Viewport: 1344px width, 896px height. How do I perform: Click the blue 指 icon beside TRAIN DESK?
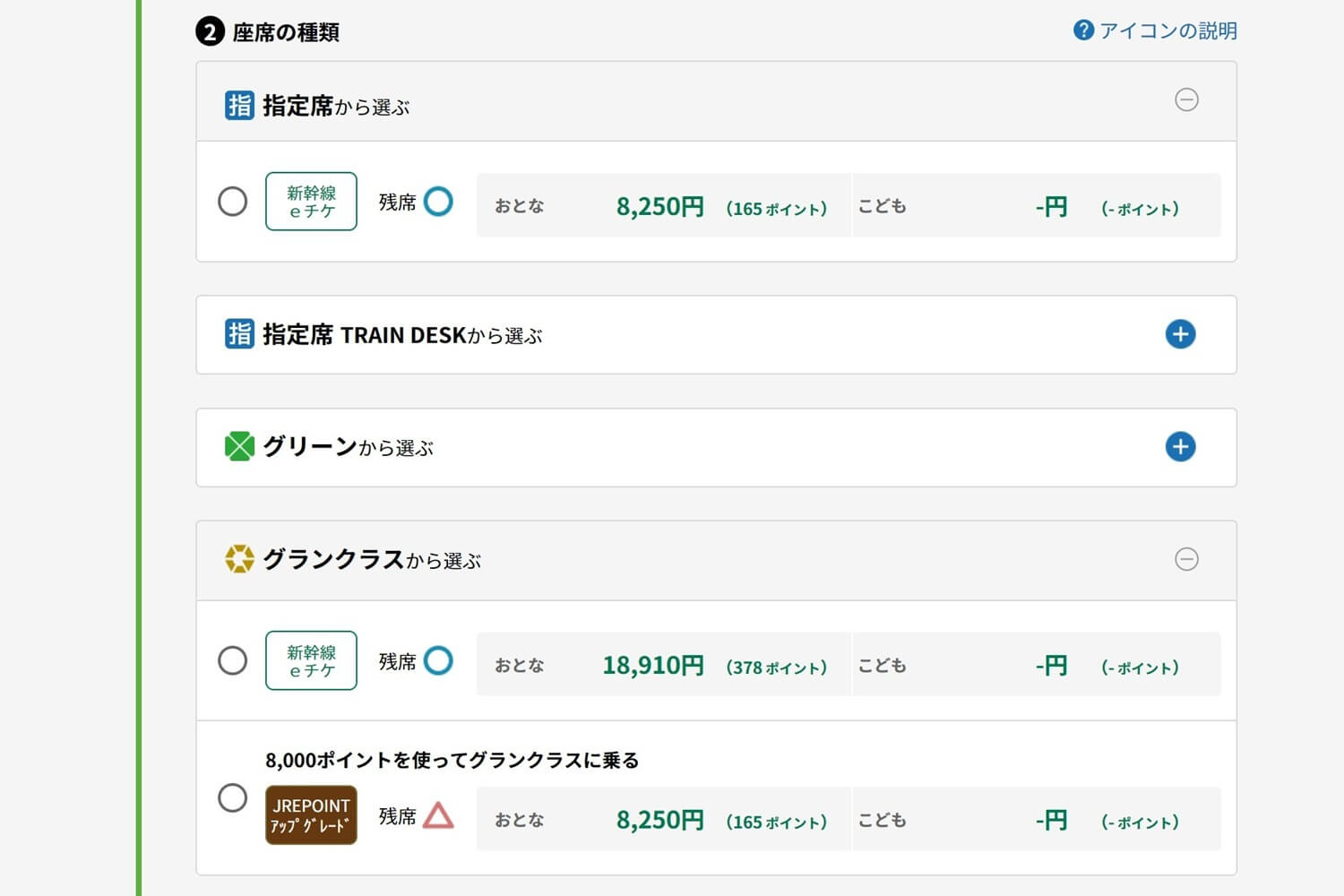[x=239, y=334]
